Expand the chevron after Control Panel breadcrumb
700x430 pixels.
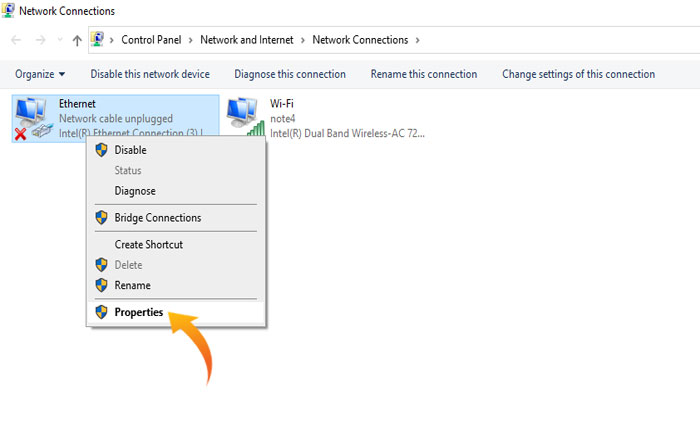pyautogui.click(x=190, y=40)
